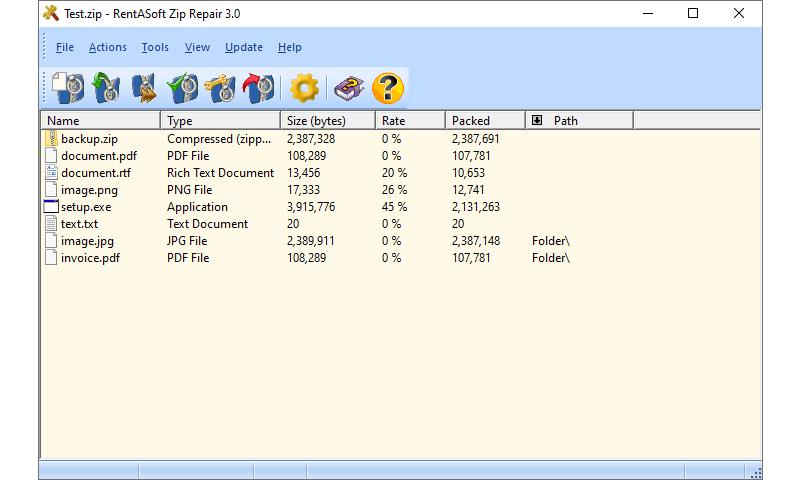
Task: Click the 45 % rate value
Action: (394, 207)
